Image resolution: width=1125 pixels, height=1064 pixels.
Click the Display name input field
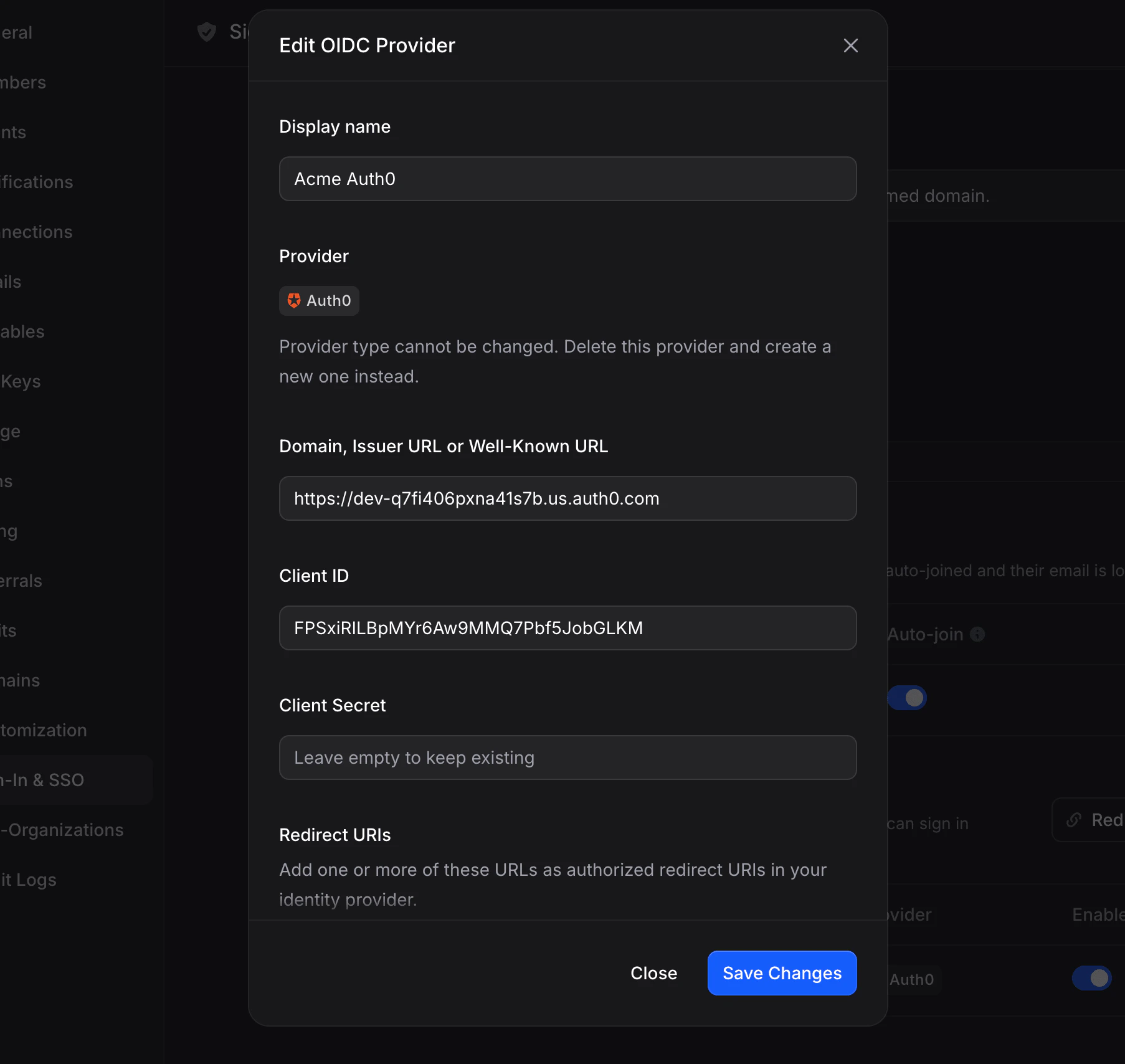(567, 179)
